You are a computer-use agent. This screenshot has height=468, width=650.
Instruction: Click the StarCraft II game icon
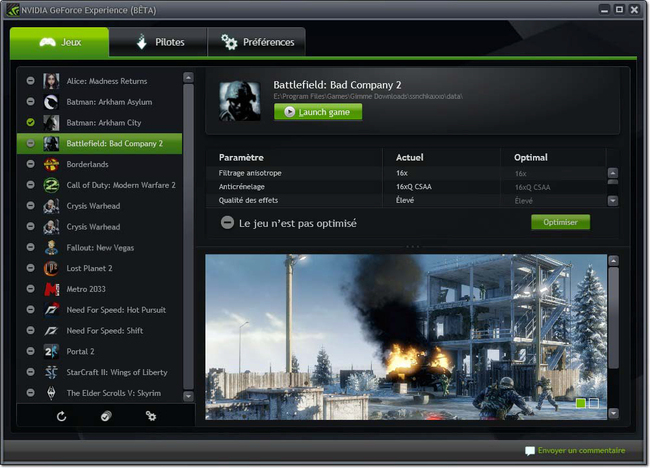point(51,372)
